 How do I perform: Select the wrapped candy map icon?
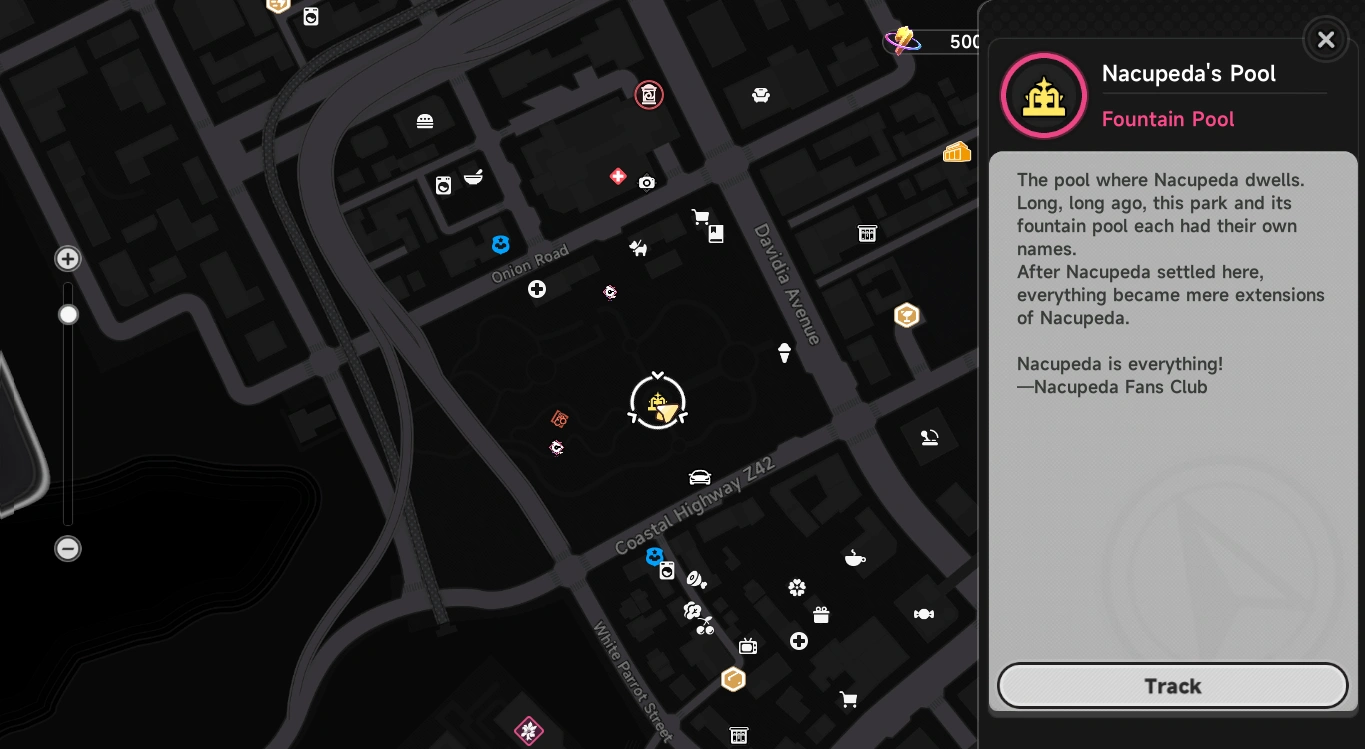(924, 613)
